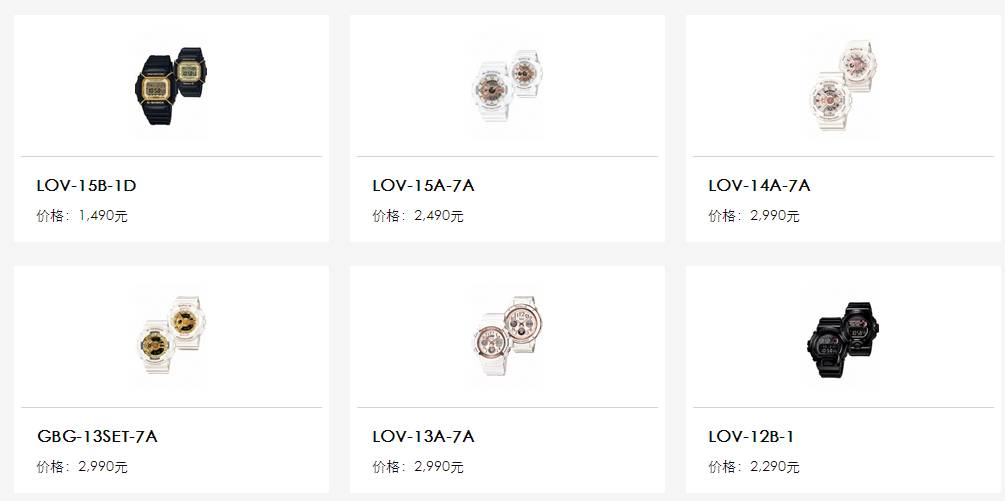Open the LOV-13A-7A rose gold watch image
This screenshot has width=1005, height=501.
tap(507, 334)
